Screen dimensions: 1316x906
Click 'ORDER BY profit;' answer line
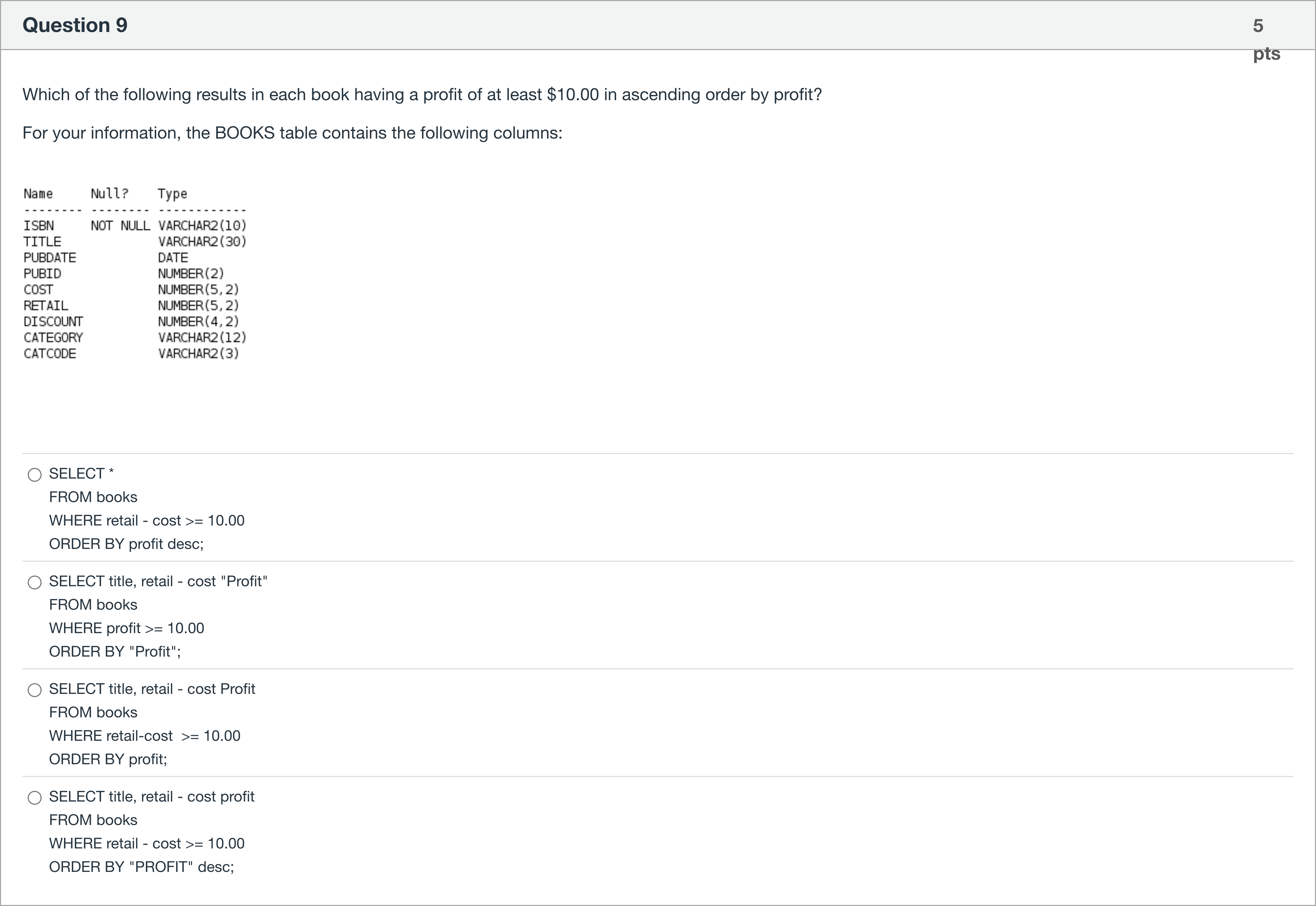(108, 759)
